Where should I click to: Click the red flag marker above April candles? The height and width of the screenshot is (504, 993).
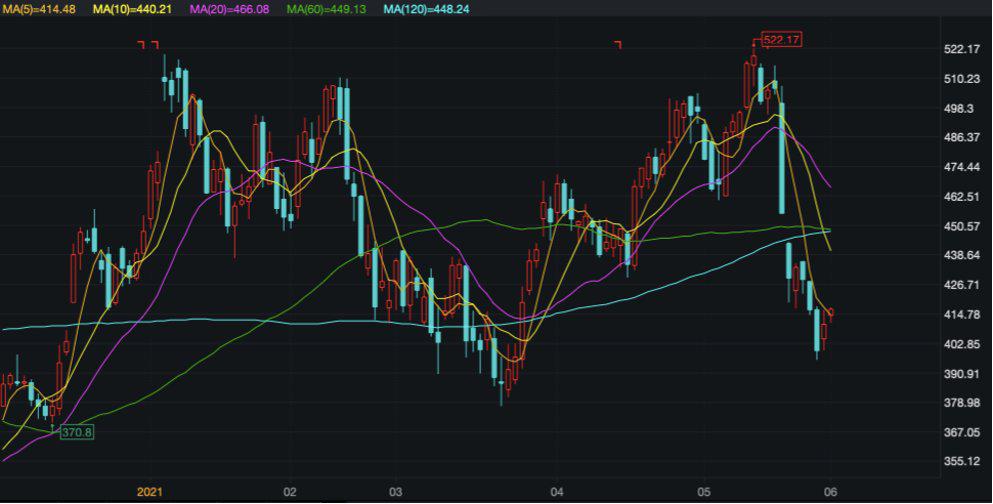click(x=618, y=44)
